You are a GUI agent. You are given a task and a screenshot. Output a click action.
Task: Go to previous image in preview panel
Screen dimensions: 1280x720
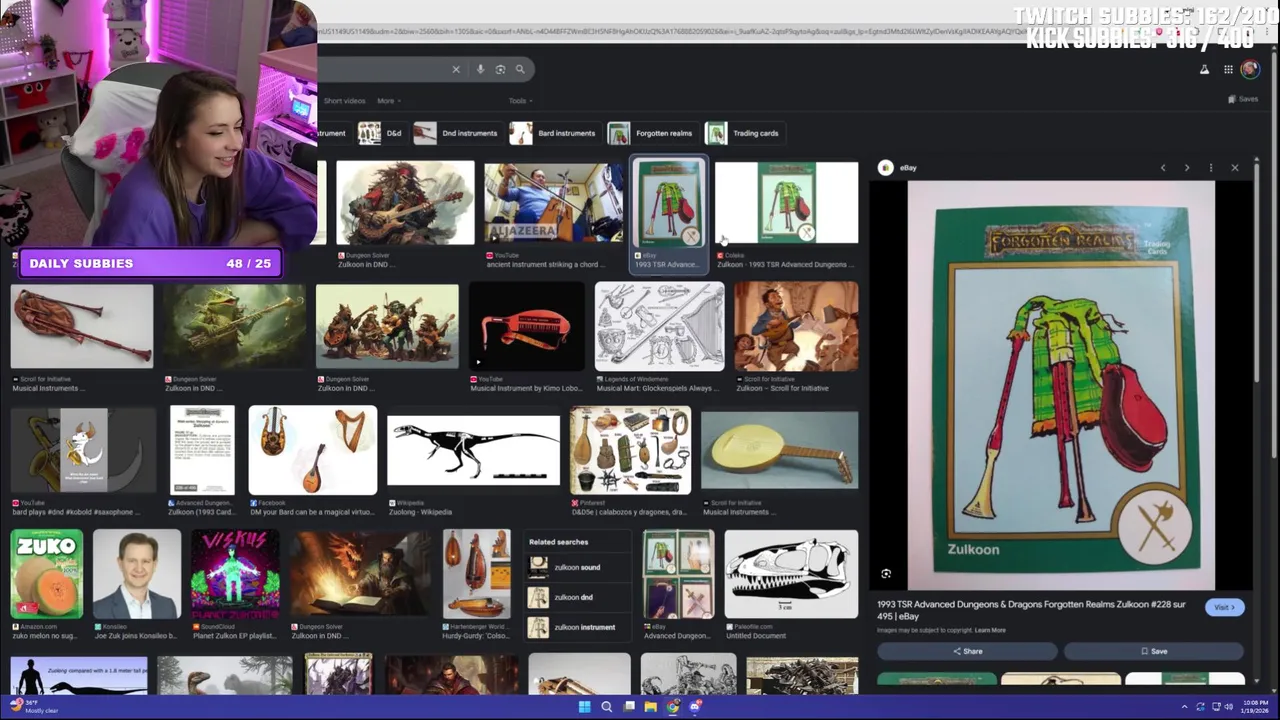(1163, 168)
